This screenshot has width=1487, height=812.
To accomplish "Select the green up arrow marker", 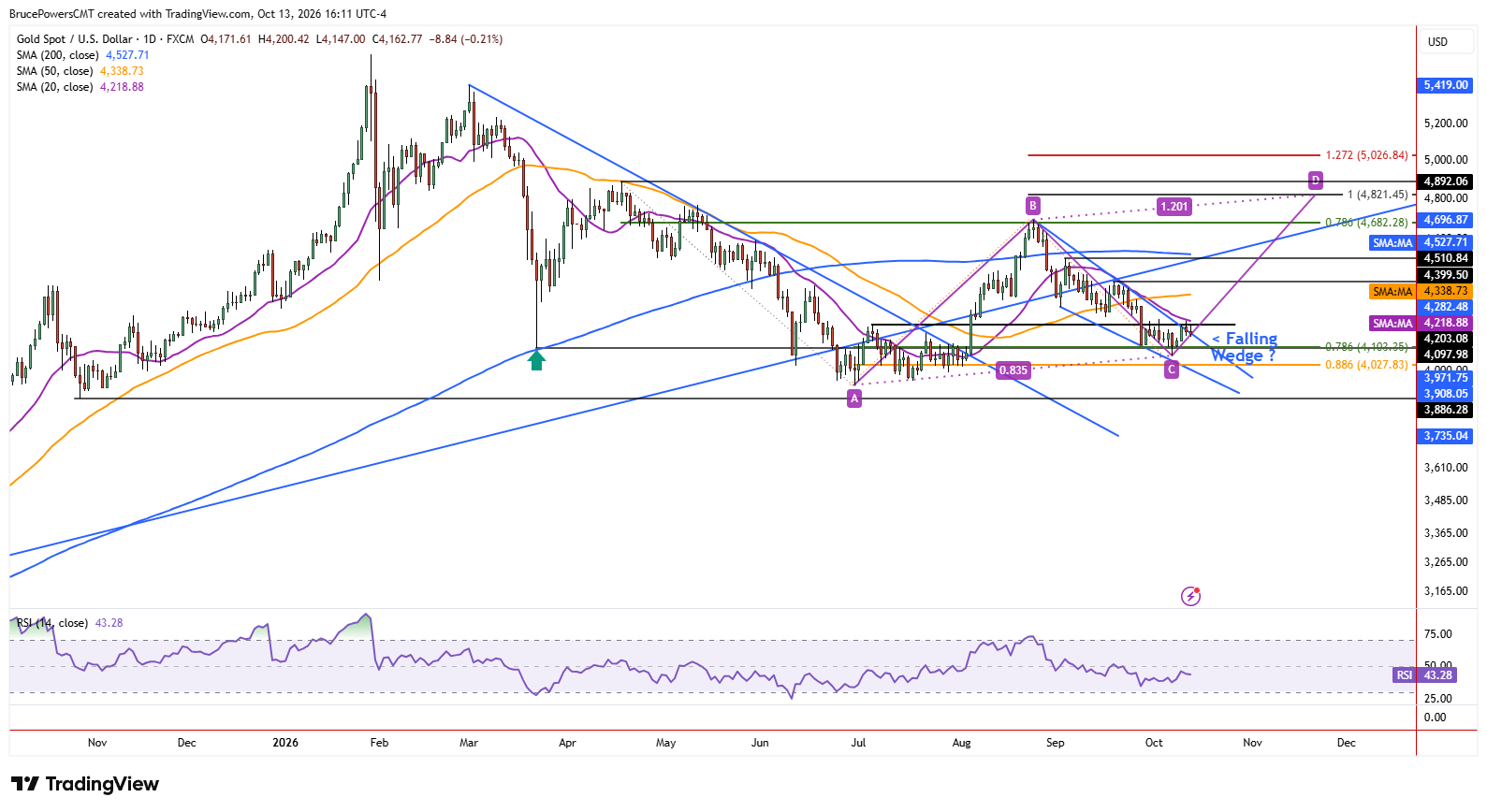I will coord(536,360).
